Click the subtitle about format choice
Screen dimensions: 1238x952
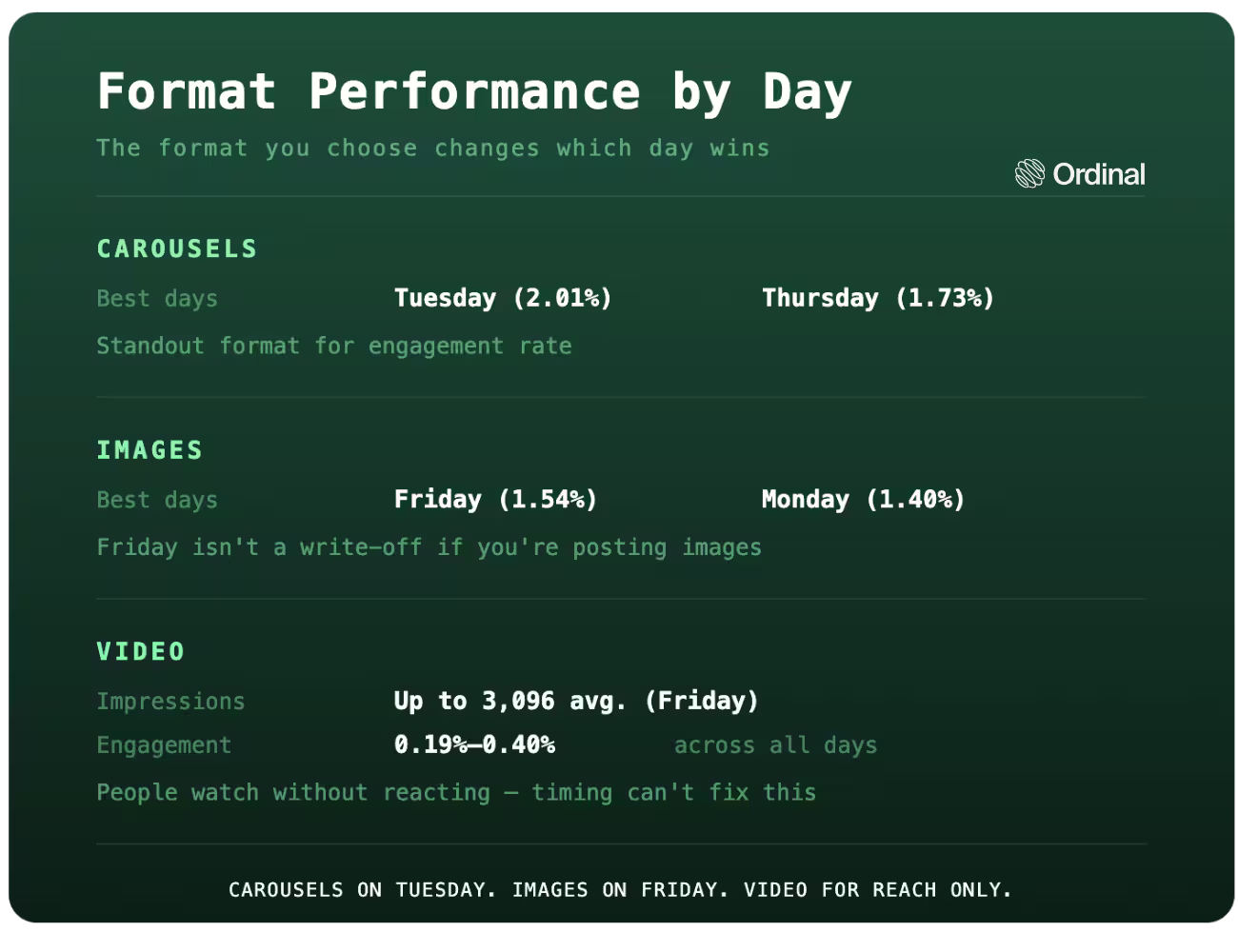[433, 149]
